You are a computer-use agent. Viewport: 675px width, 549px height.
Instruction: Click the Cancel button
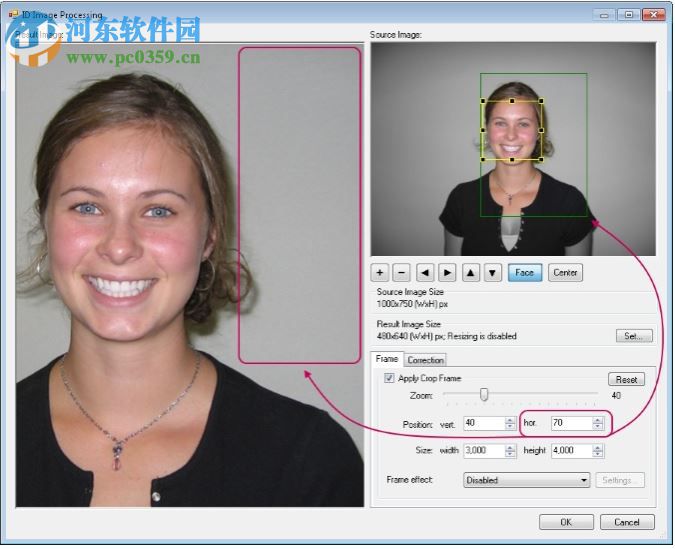[x=627, y=522]
